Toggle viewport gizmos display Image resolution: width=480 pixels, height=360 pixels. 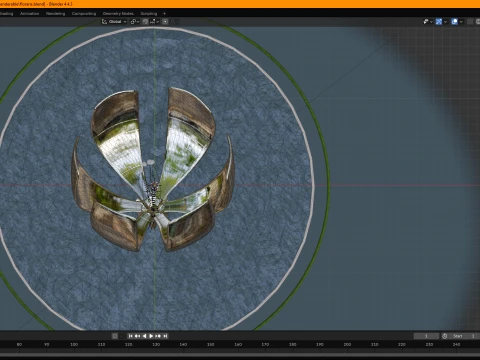point(439,22)
